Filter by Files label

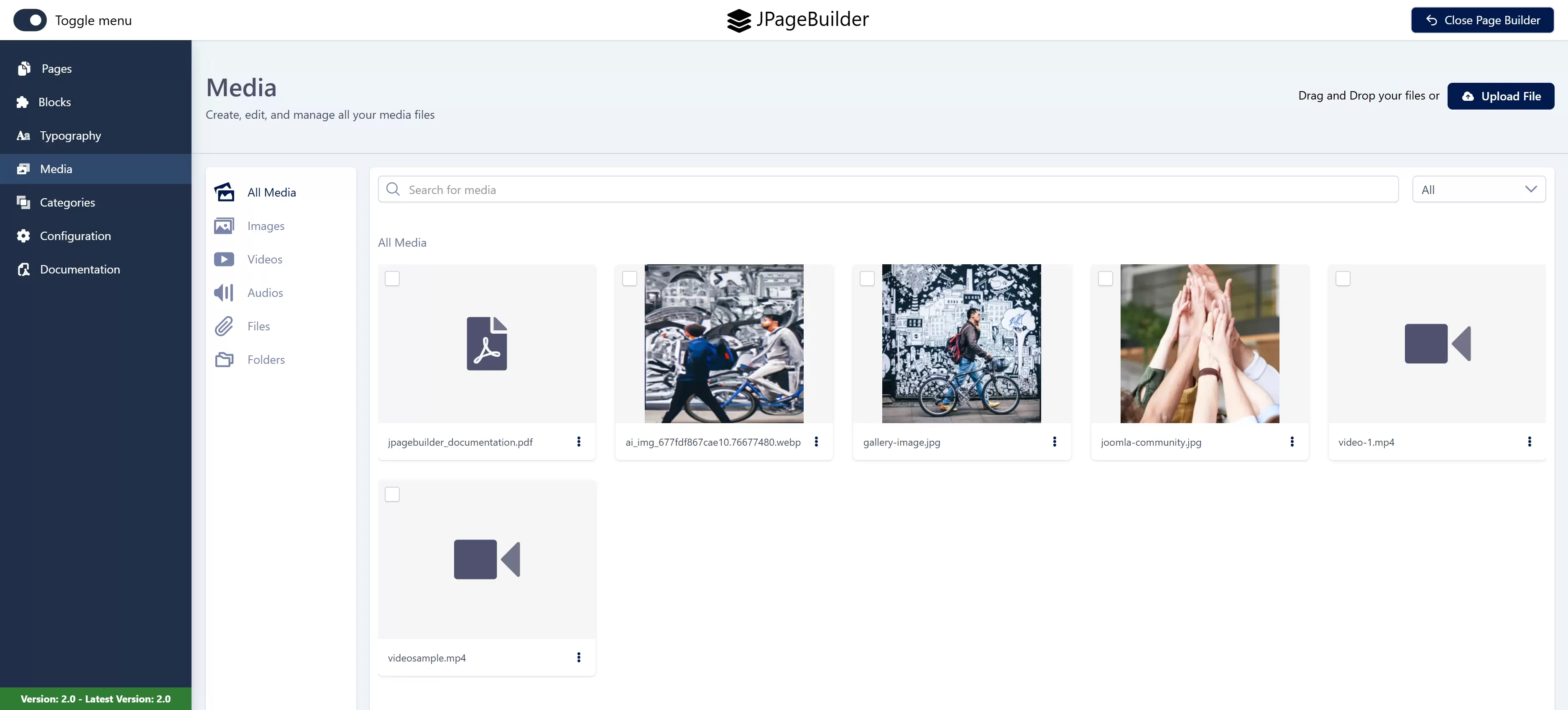pos(259,327)
